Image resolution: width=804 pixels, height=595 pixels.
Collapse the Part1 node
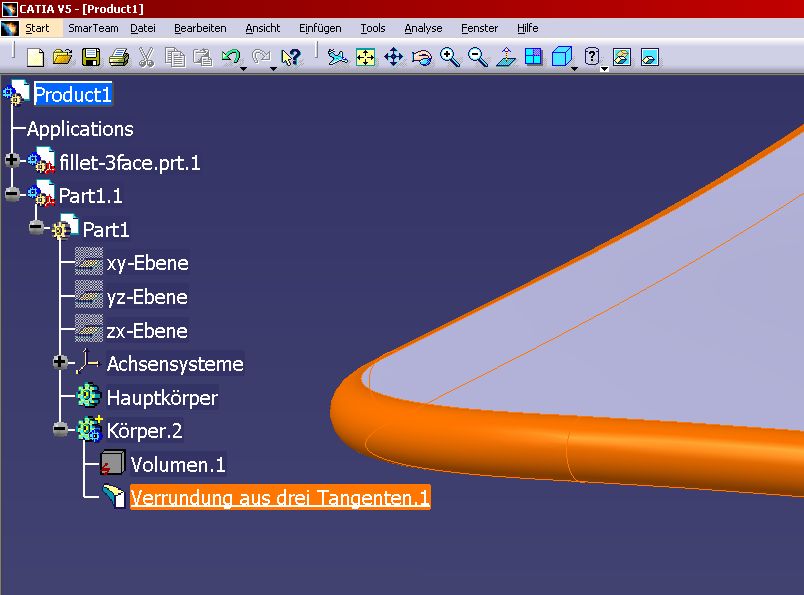click(36, 227)
